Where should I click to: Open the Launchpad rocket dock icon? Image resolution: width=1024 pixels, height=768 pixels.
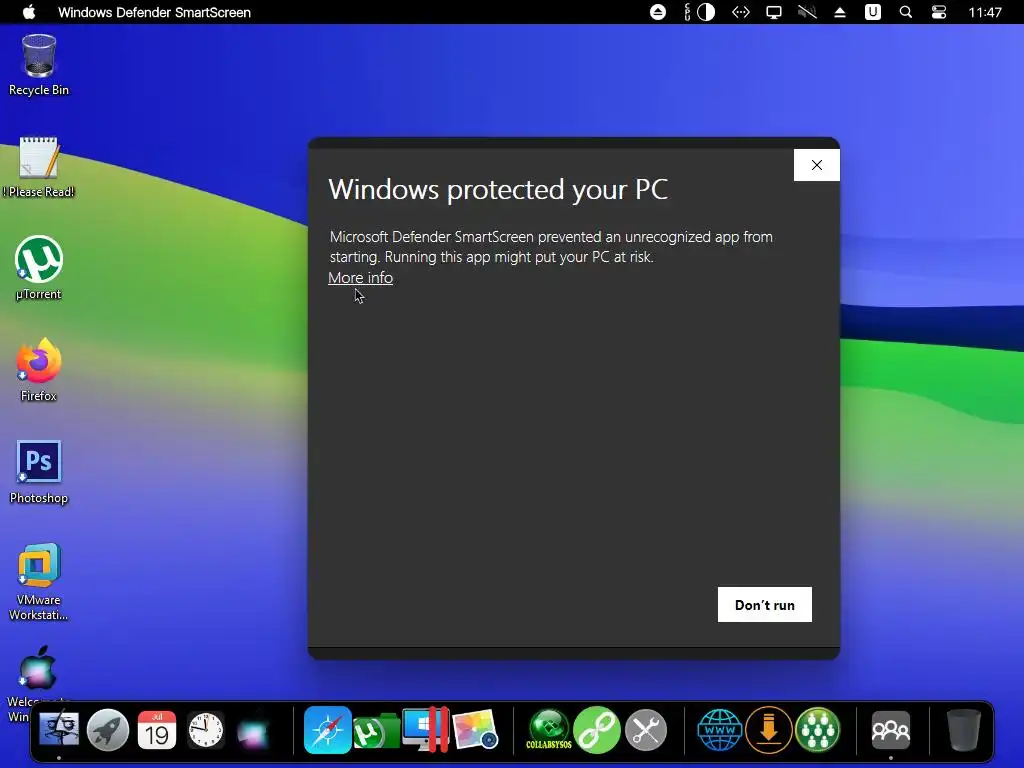tap(108, 729)
